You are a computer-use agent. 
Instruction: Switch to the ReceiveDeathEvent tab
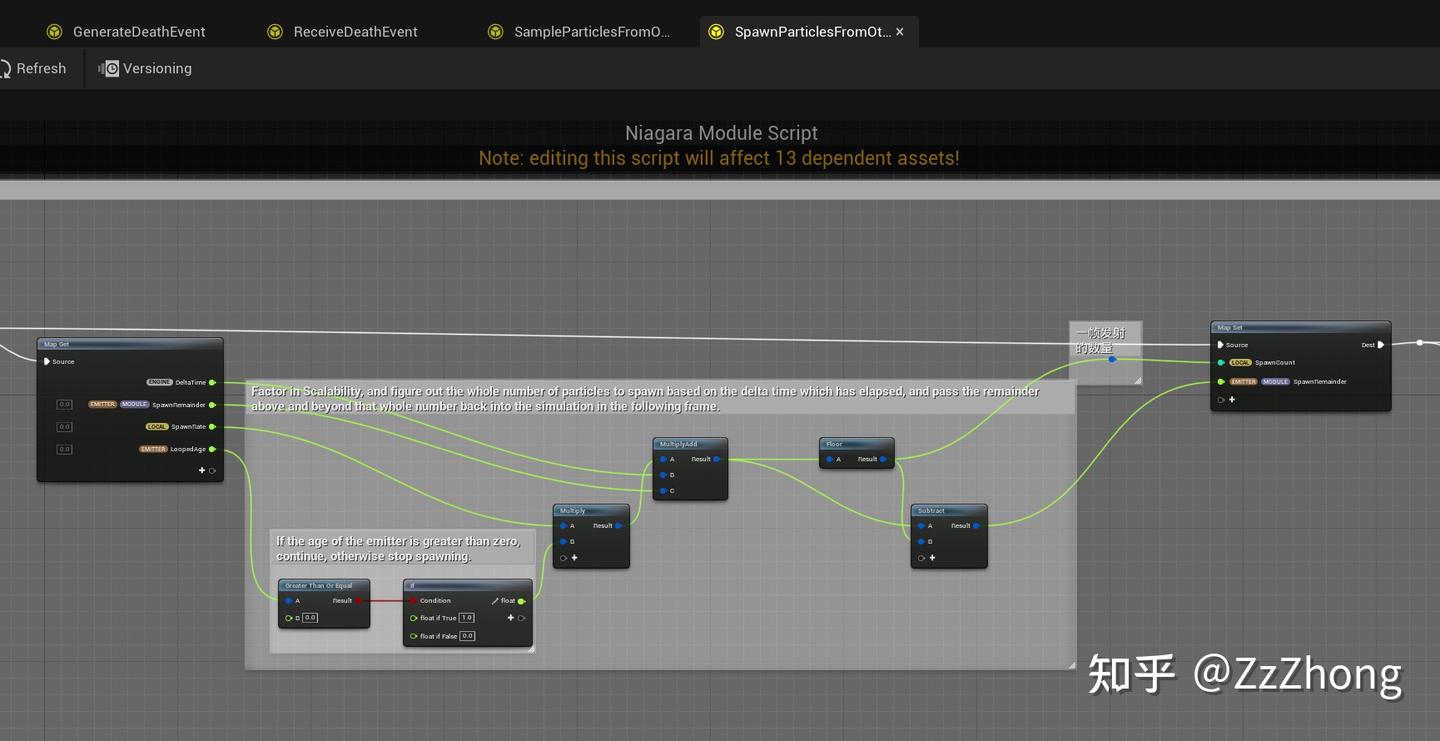[x=343, y=32]
